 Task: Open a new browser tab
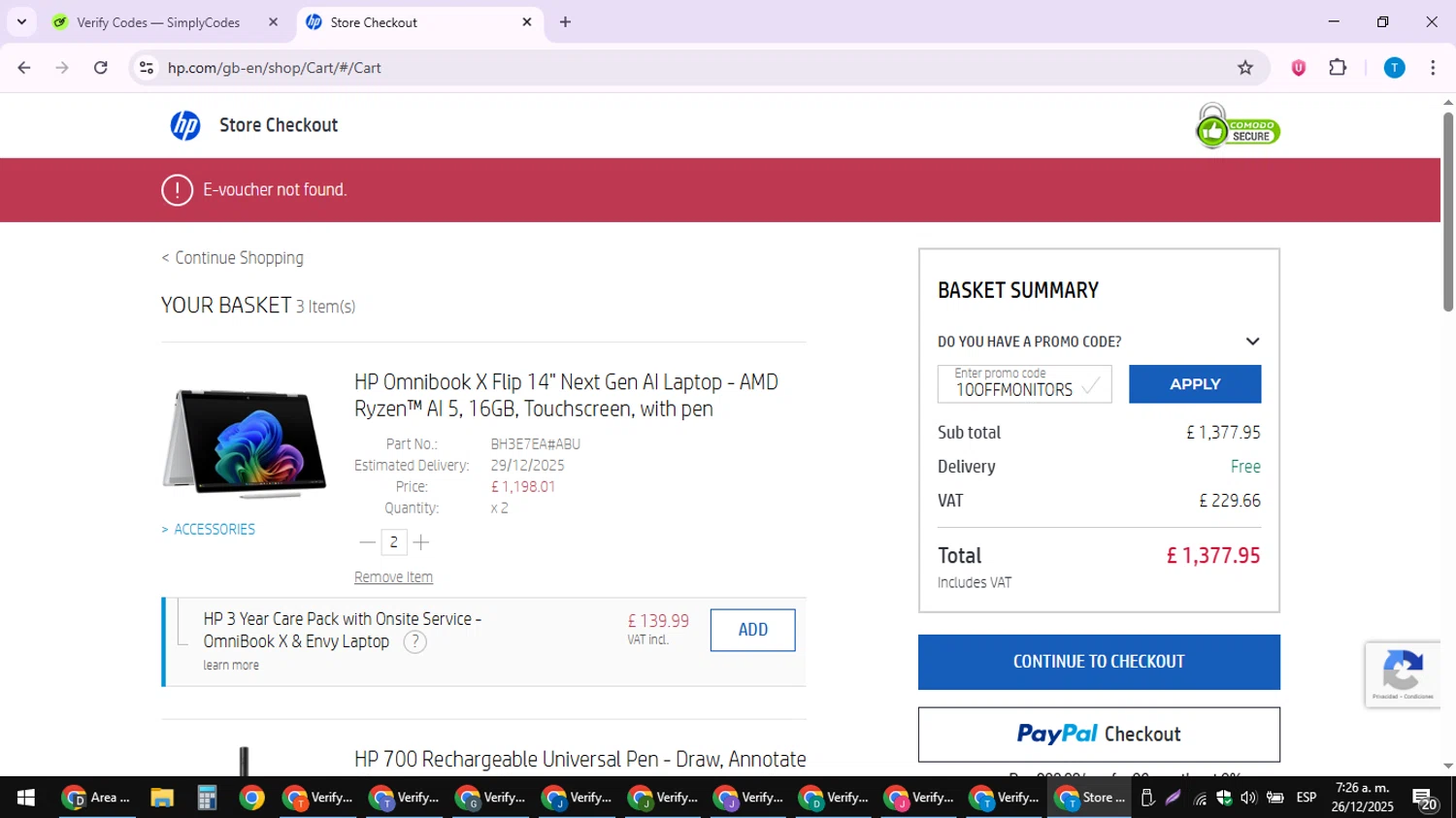point(565,22)
